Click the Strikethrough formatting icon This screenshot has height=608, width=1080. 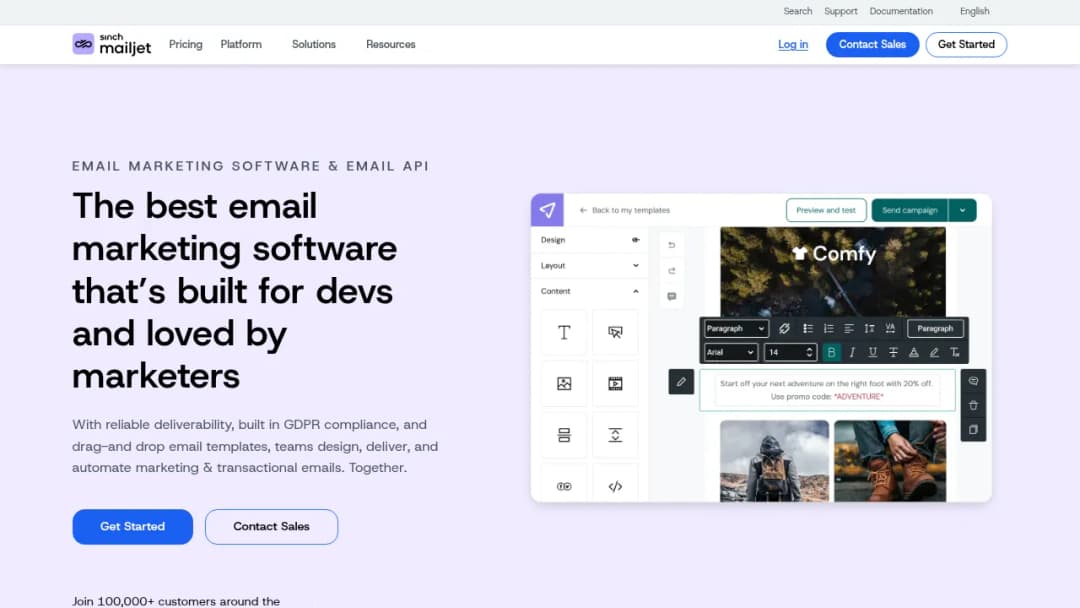[893, 353]
